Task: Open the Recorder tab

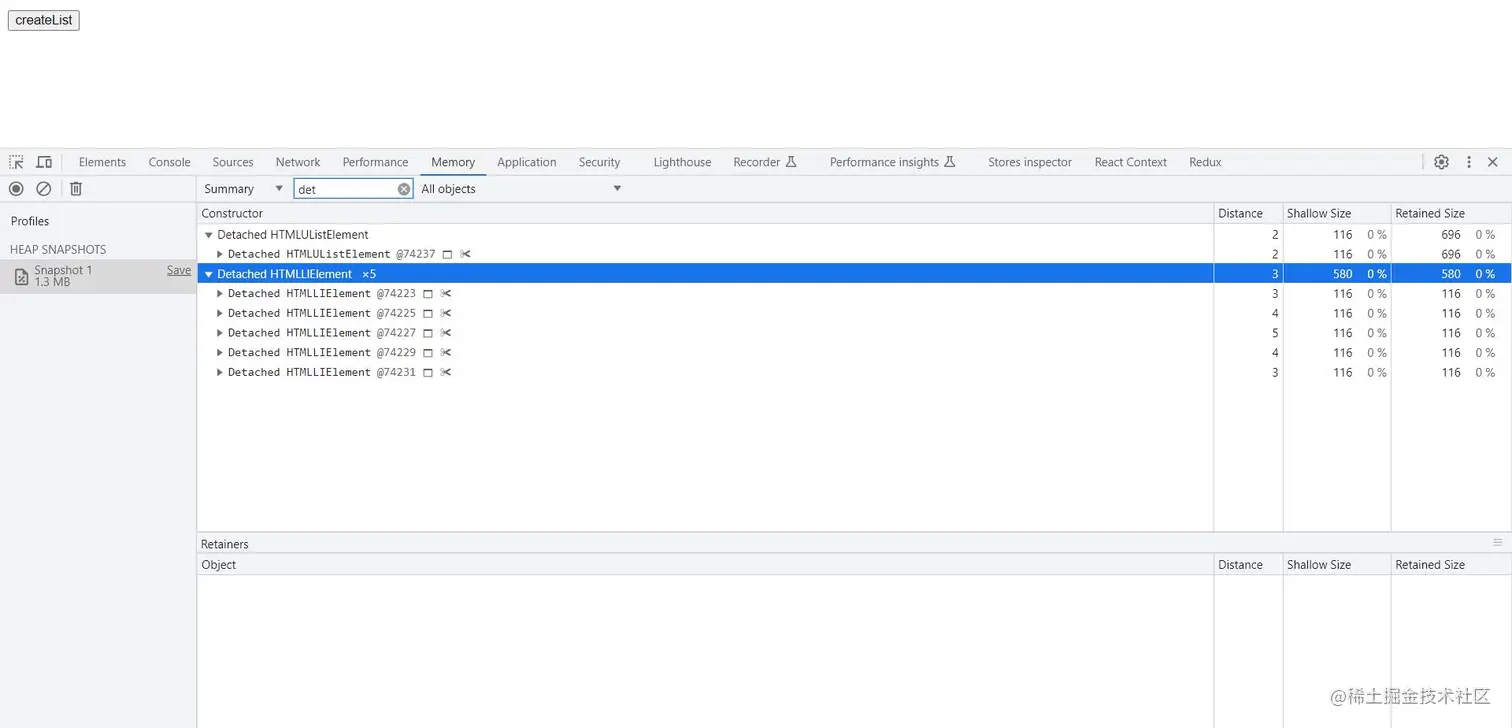Action: pyautogui.click(x=765, y=162)
